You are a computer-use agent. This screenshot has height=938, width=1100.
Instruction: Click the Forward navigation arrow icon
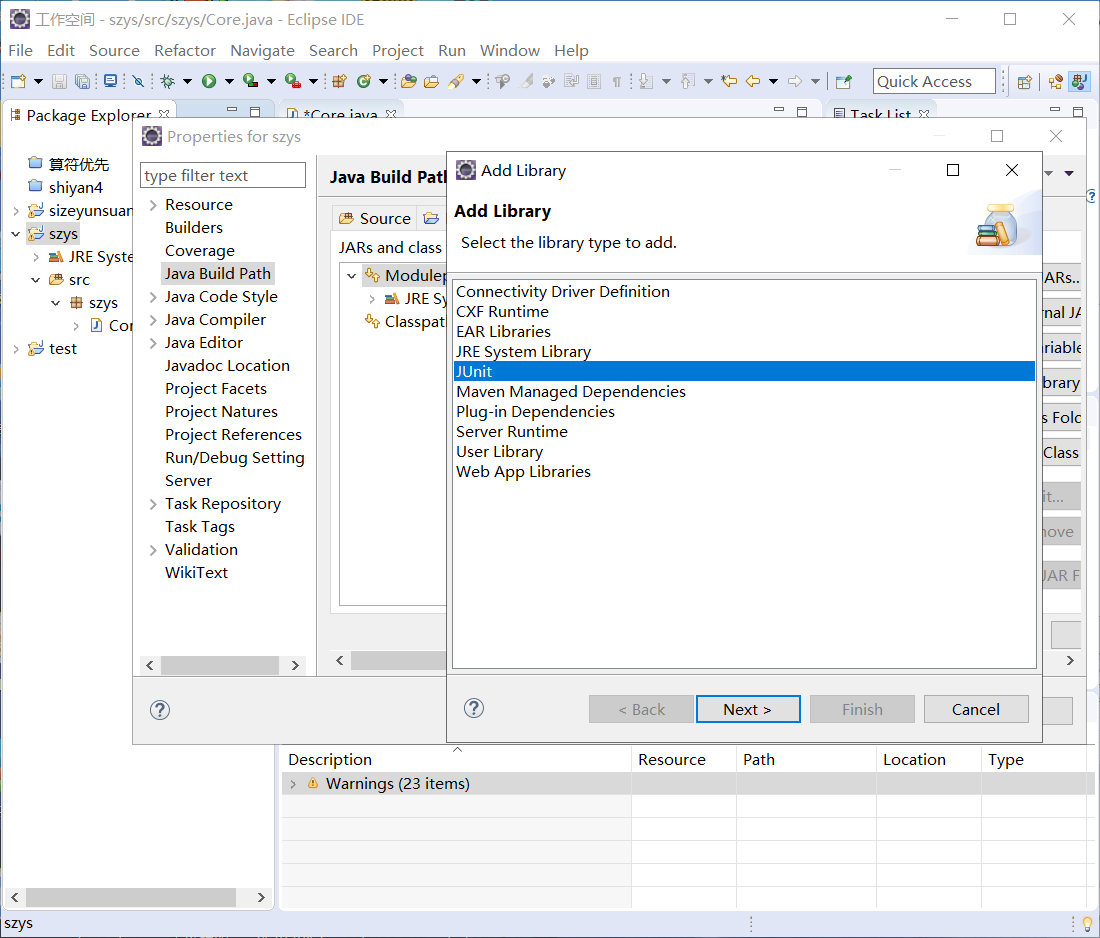tap(795, 81)
